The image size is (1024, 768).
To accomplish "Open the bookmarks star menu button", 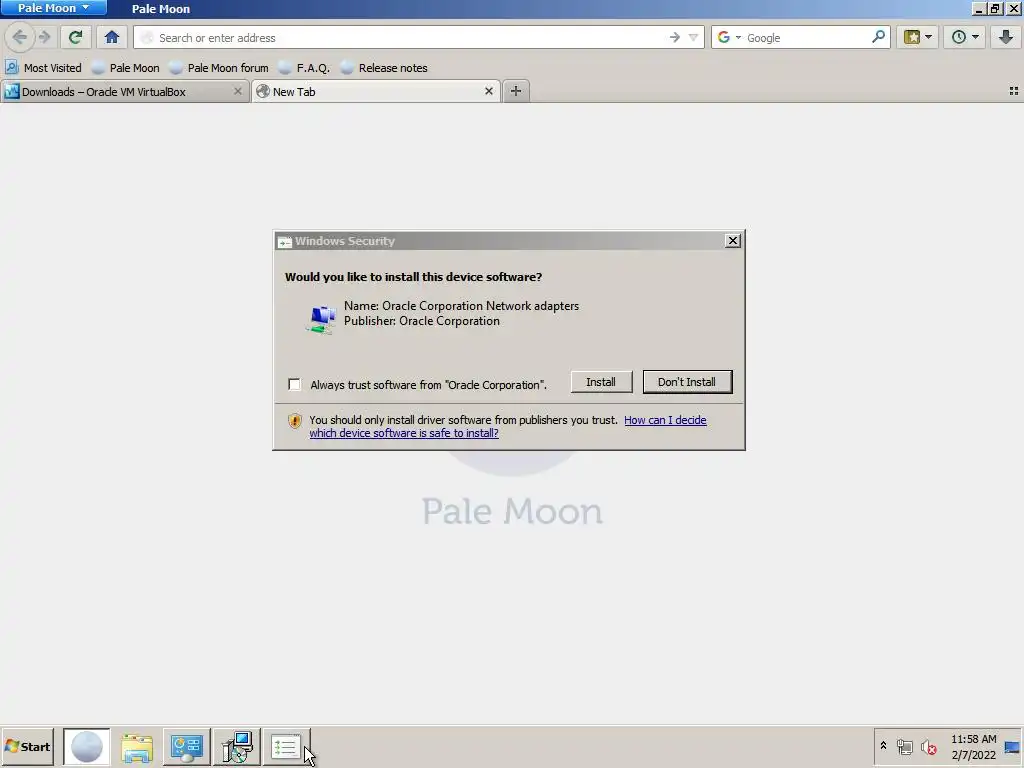I will [918, 37].
